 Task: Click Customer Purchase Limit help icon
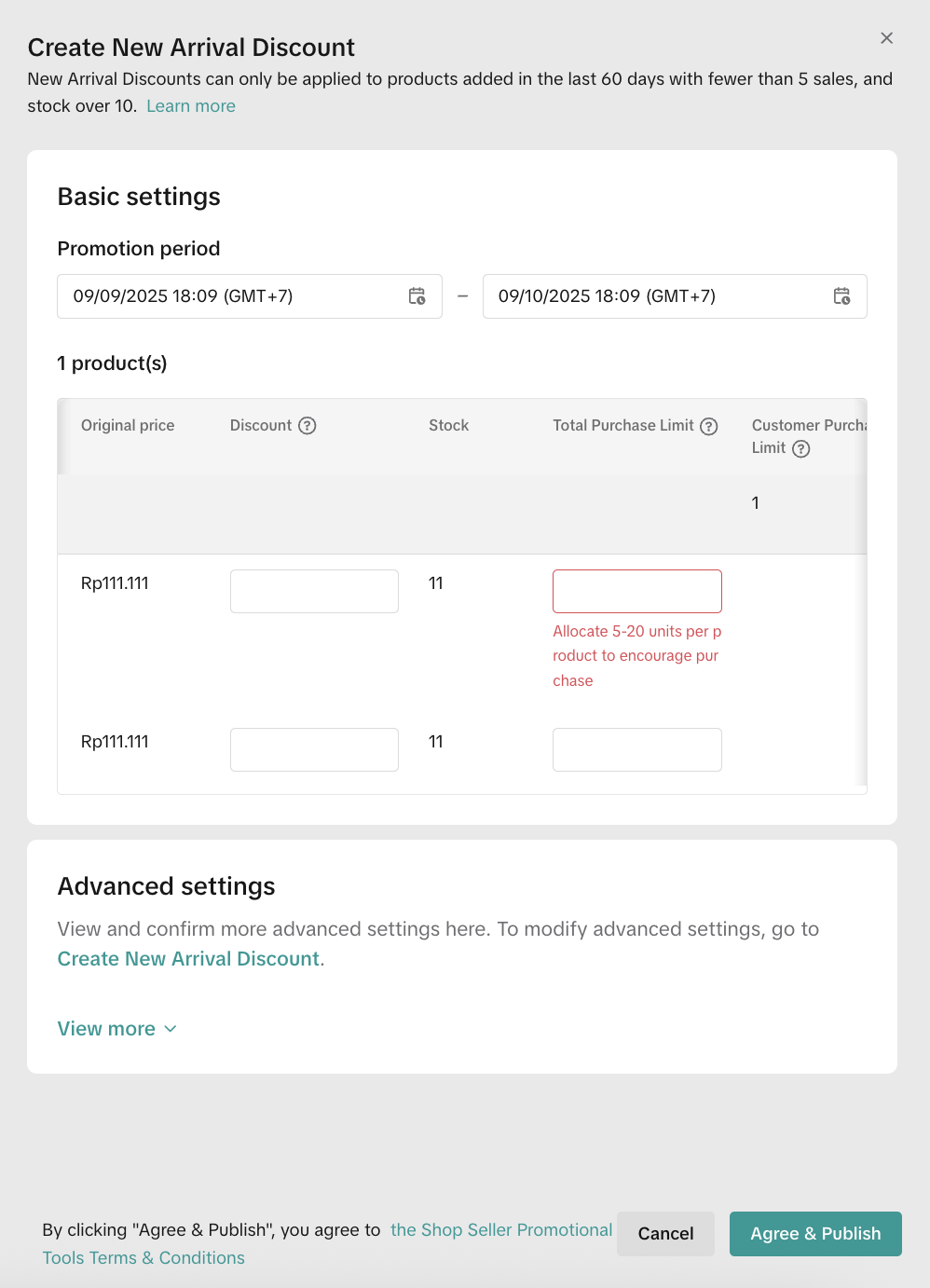(801, 448)
